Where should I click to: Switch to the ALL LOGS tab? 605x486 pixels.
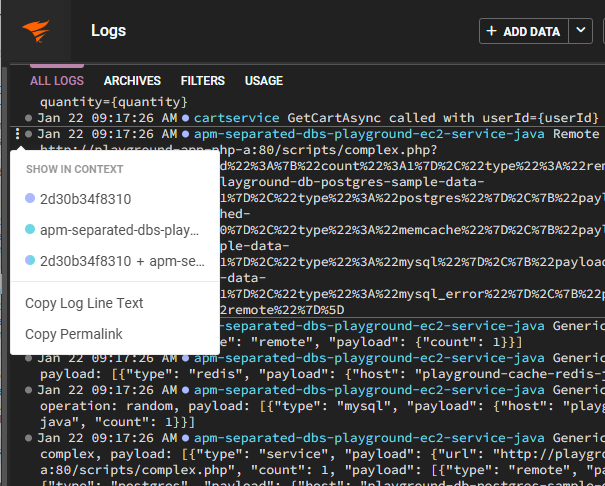tap(57, 81)
